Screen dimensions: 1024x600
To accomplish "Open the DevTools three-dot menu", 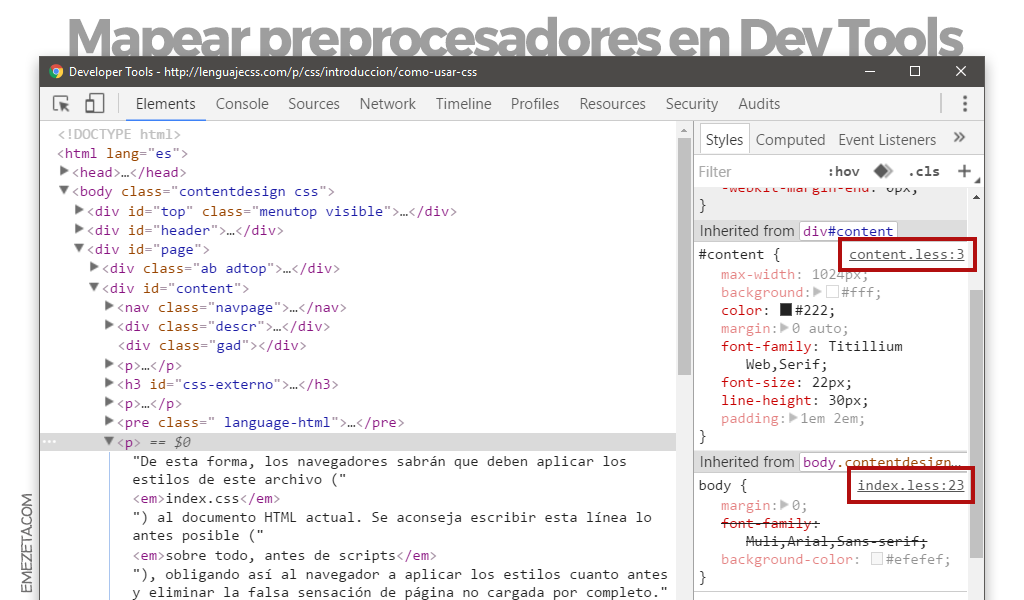I will point(965,103).
